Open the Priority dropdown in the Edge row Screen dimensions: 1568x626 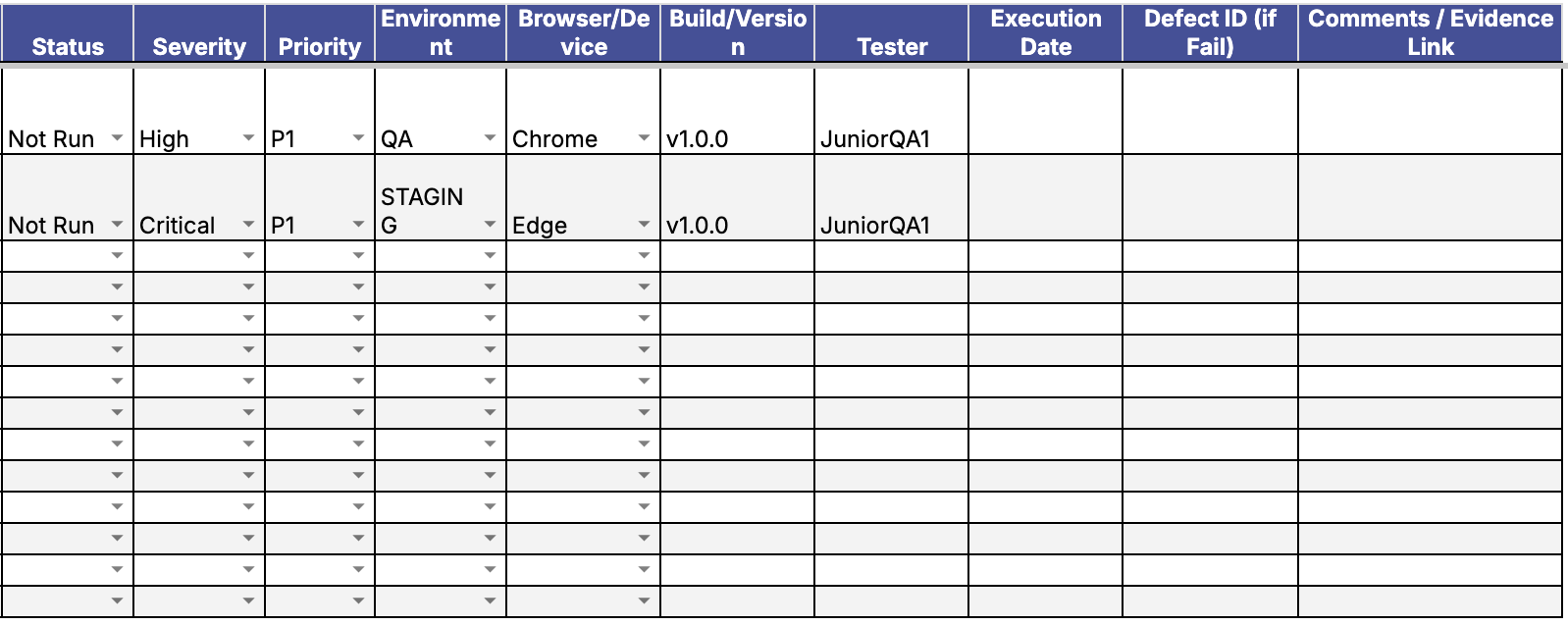click(358, 225)
